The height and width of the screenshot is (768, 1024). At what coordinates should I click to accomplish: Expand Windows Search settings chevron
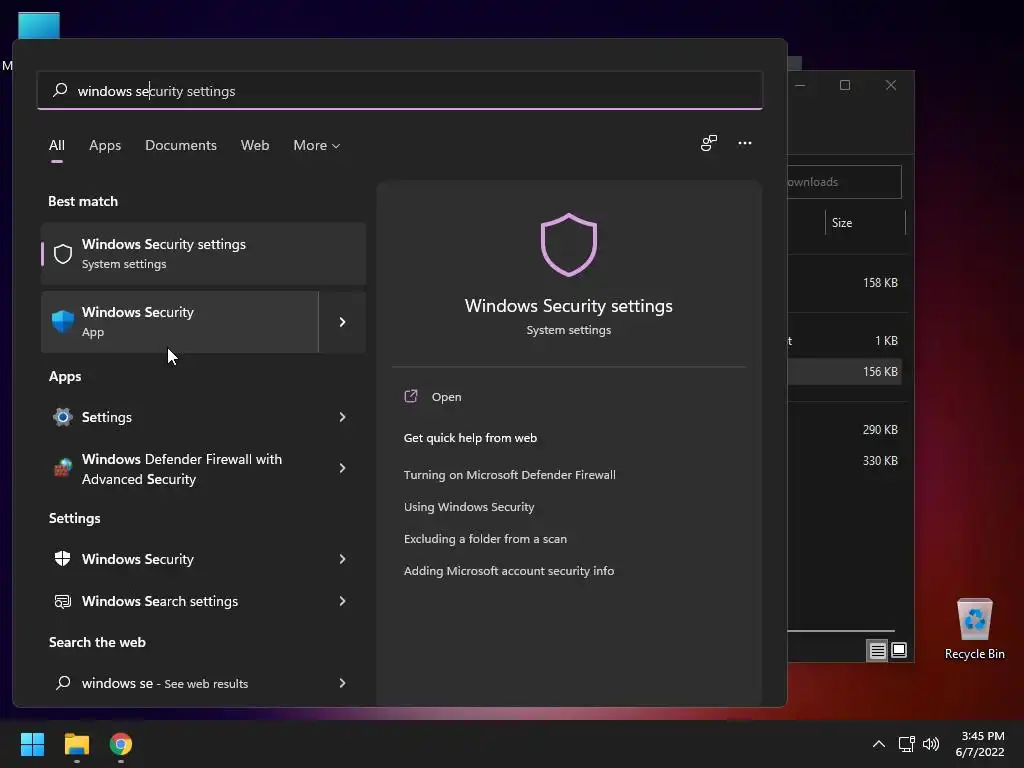(342, 601)
